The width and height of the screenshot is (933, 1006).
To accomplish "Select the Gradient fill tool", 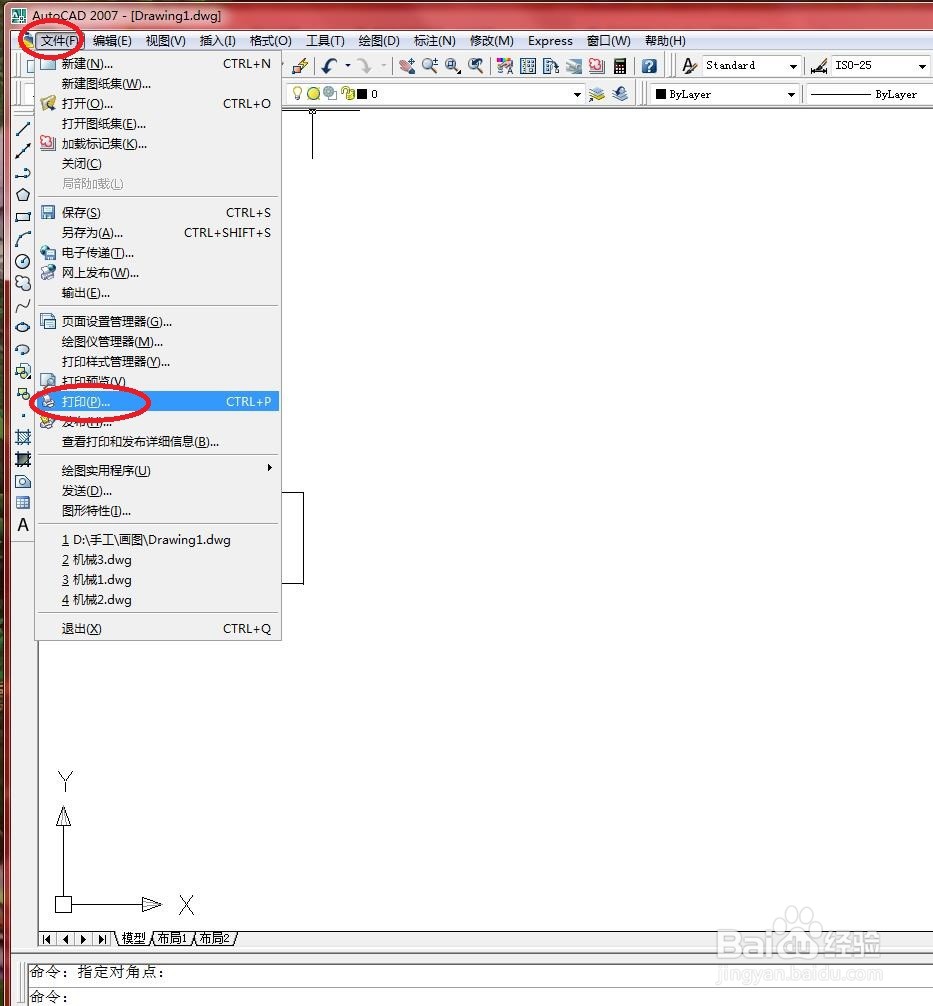I will (22, 459).
